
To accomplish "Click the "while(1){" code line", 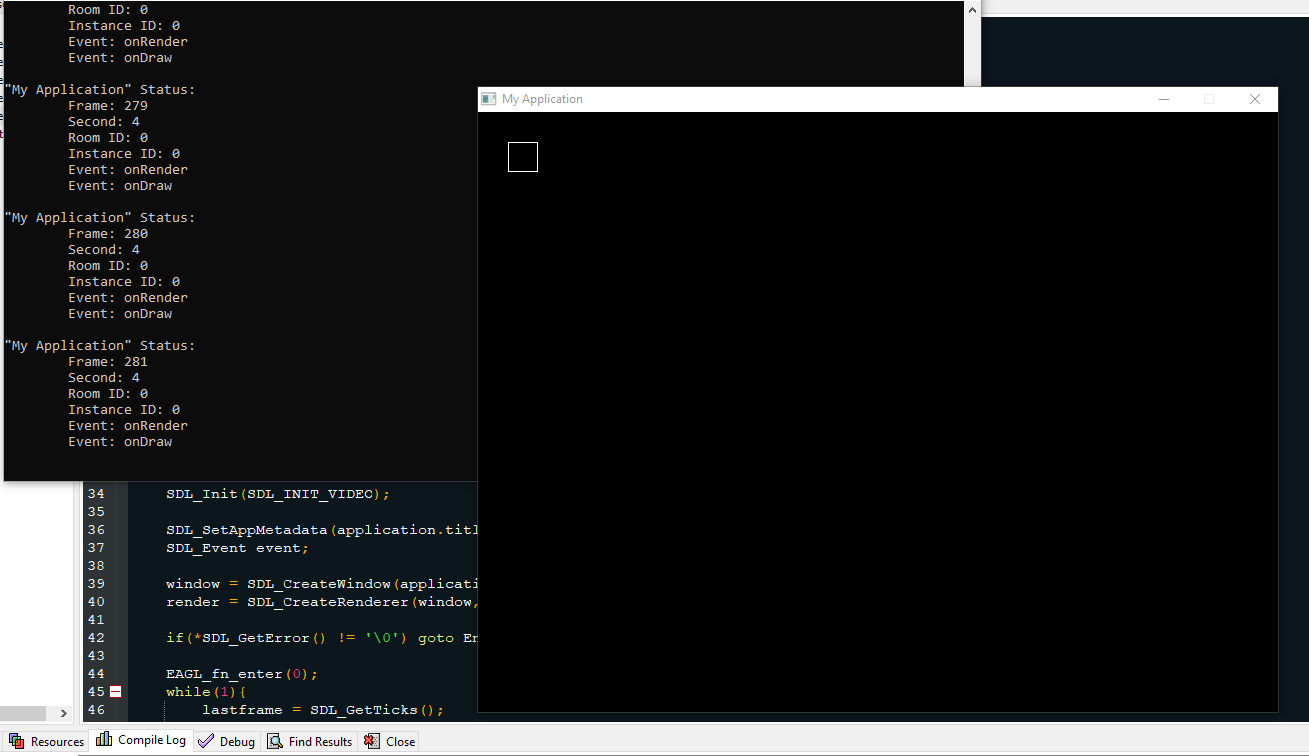I will point(206,692).
